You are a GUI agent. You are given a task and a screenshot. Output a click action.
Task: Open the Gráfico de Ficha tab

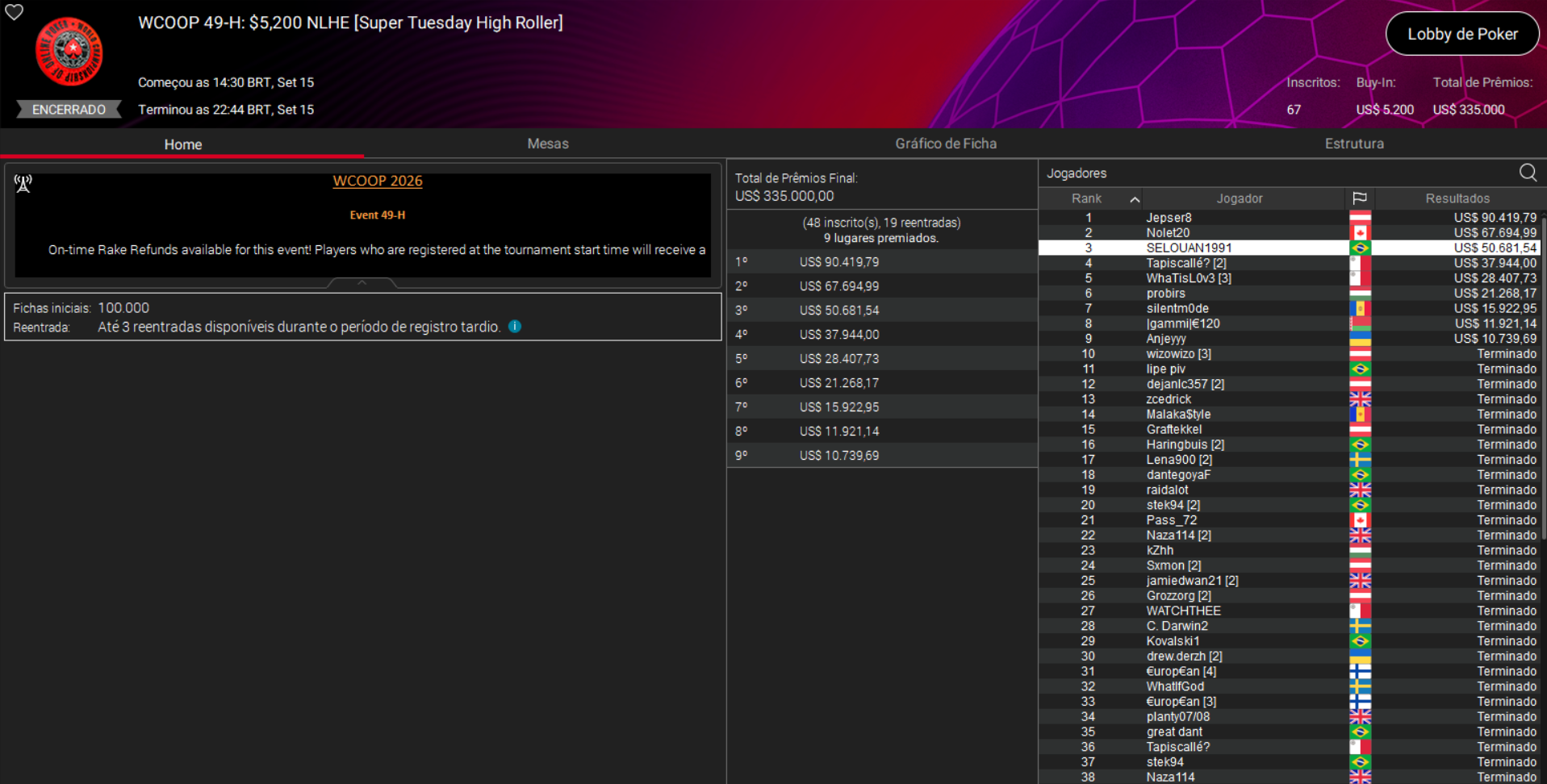click(946, 144)
